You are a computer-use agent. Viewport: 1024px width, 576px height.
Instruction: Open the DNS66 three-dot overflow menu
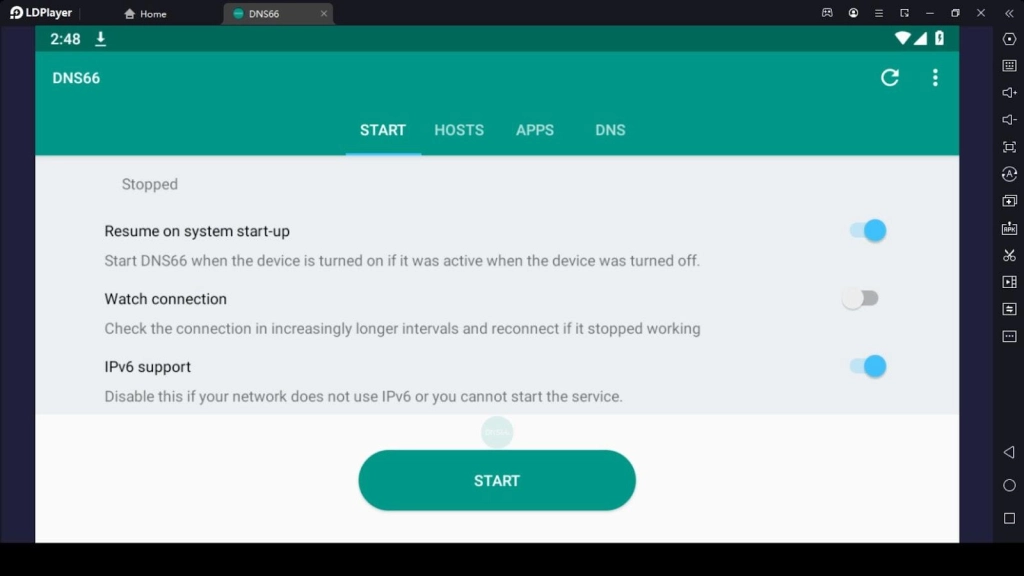[x=935, y=78]
